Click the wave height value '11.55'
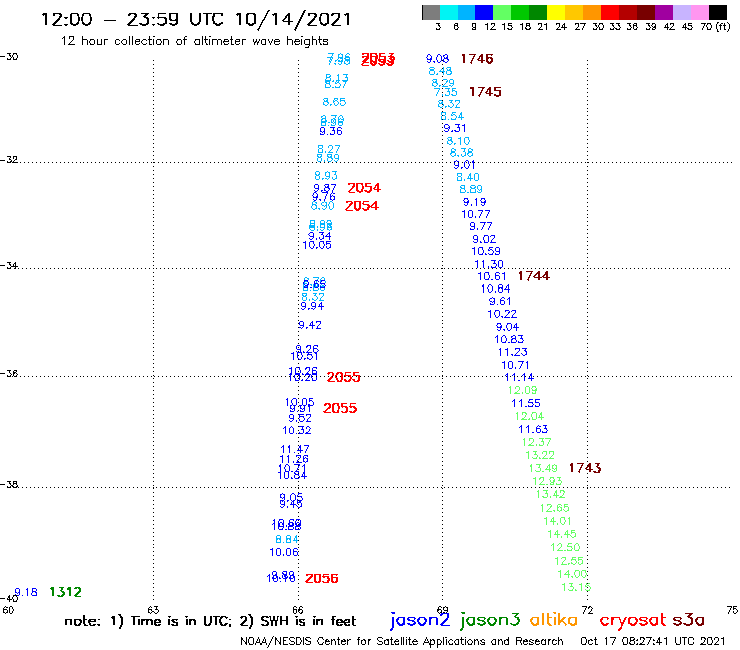The image size is (740, 650). (x=526, y=403)
